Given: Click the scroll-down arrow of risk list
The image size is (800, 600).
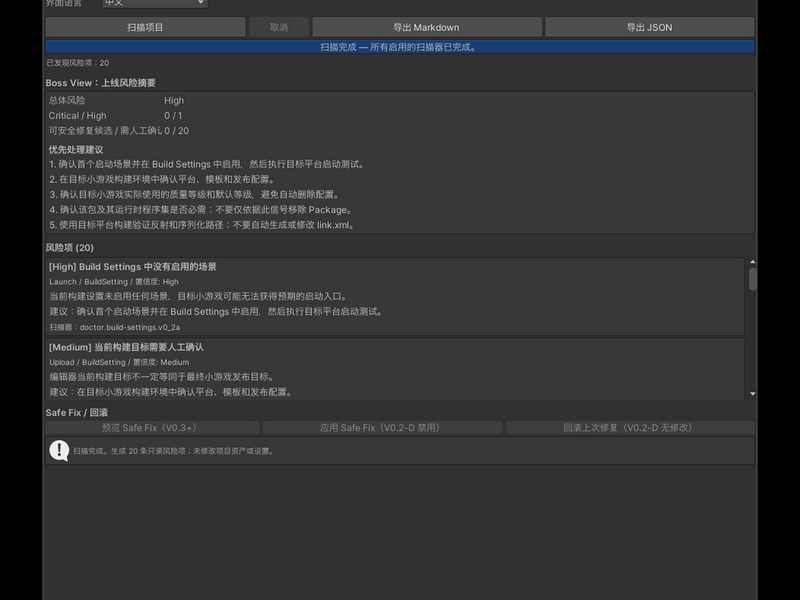Looking at the screenshot, I should pyautogui.click(x=753, y=394).
